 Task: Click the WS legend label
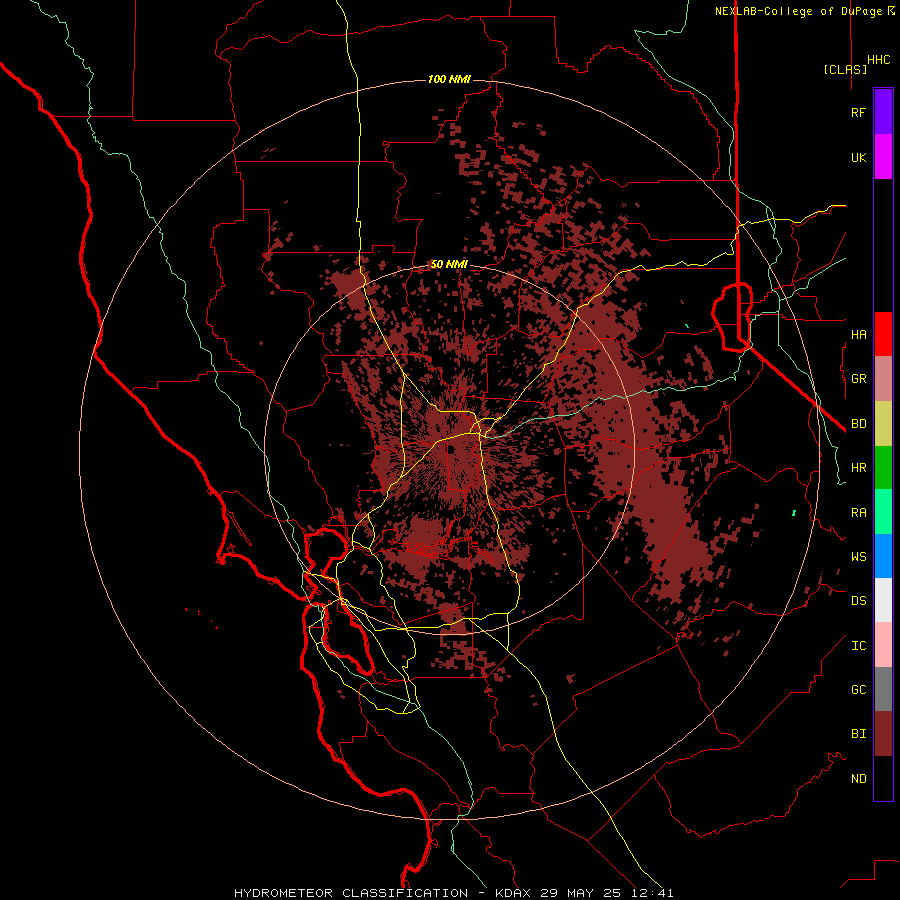[x=859, y=556]
